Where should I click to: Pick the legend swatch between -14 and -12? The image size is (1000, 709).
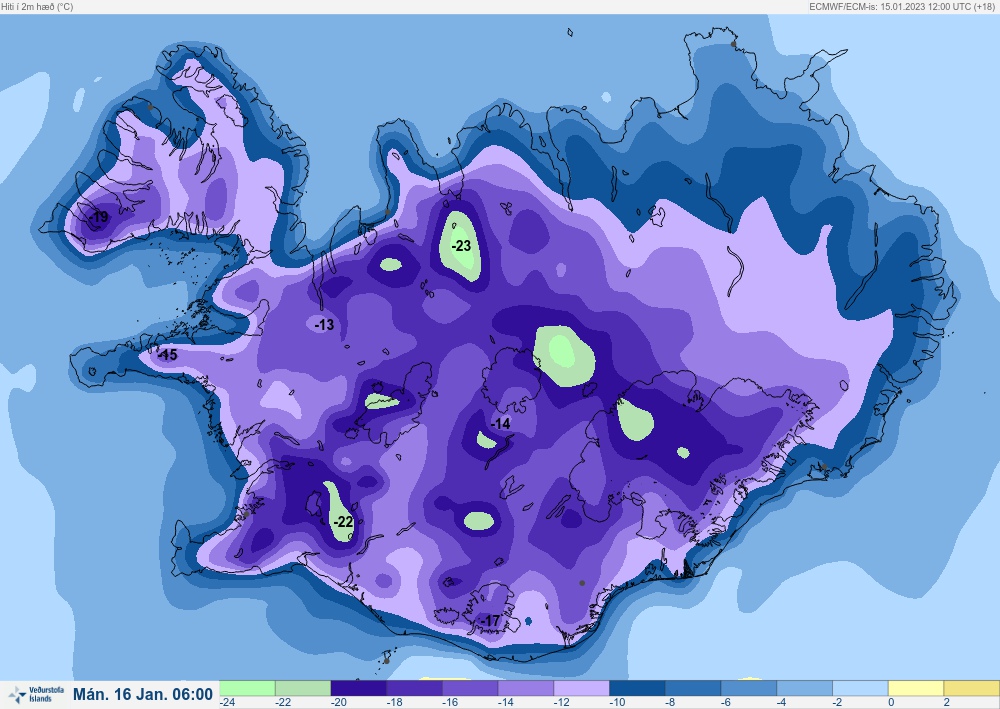pyautogui.click(x=526, y=688)
